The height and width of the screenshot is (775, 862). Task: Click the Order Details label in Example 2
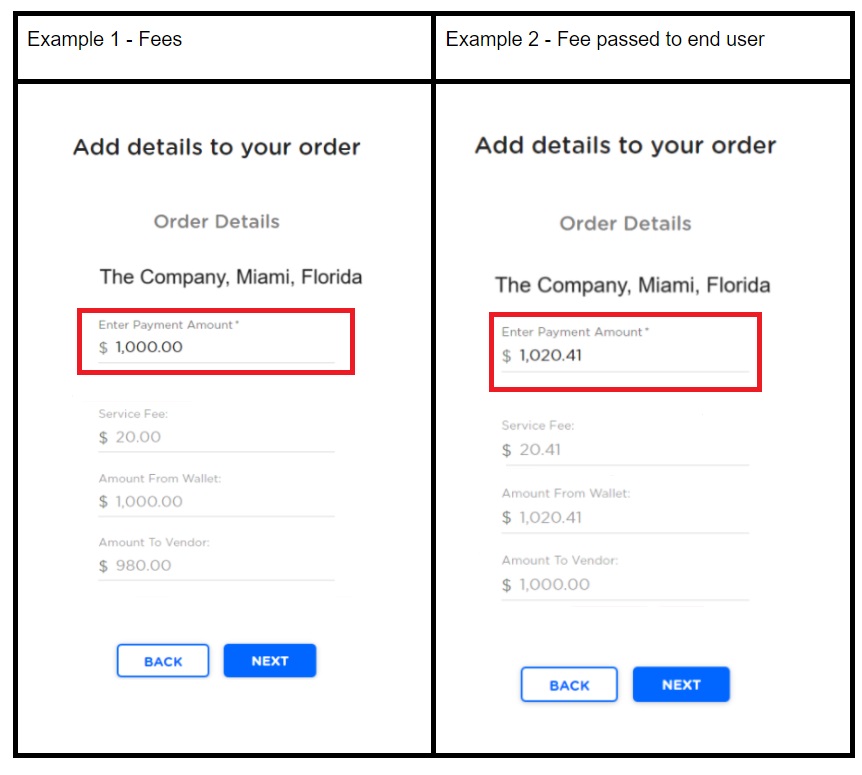click(625, 224)
